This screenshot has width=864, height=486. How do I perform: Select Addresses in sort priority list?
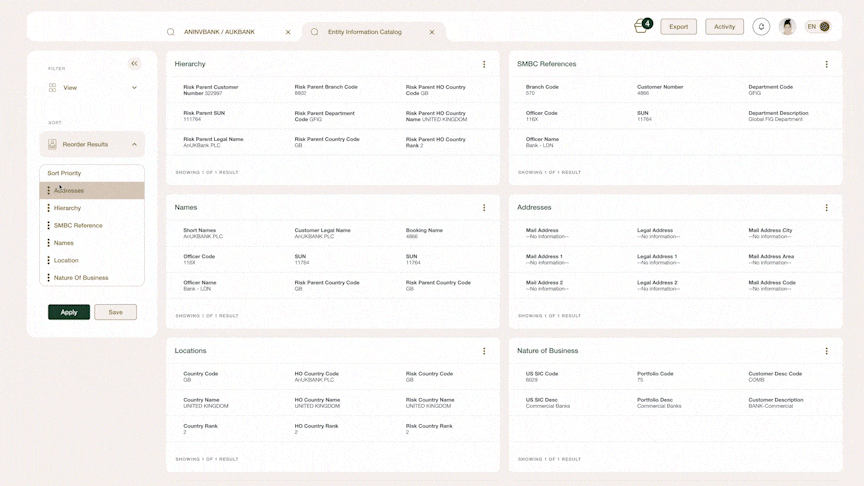click(92, 191)
